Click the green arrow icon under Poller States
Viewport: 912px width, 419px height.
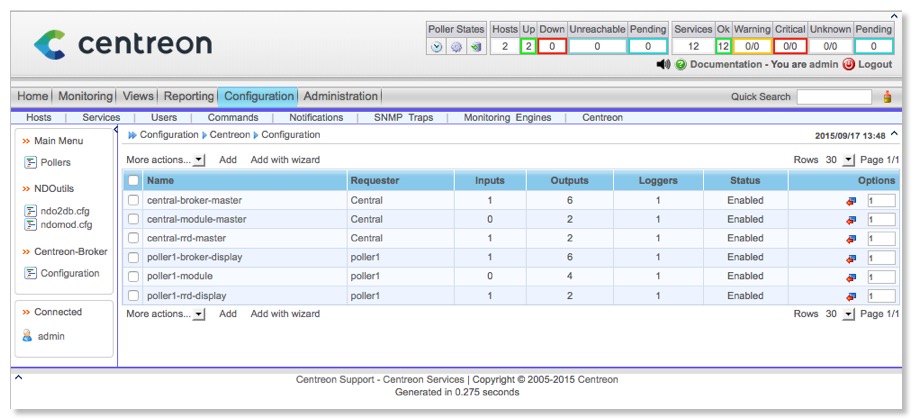tap(476, 47)
